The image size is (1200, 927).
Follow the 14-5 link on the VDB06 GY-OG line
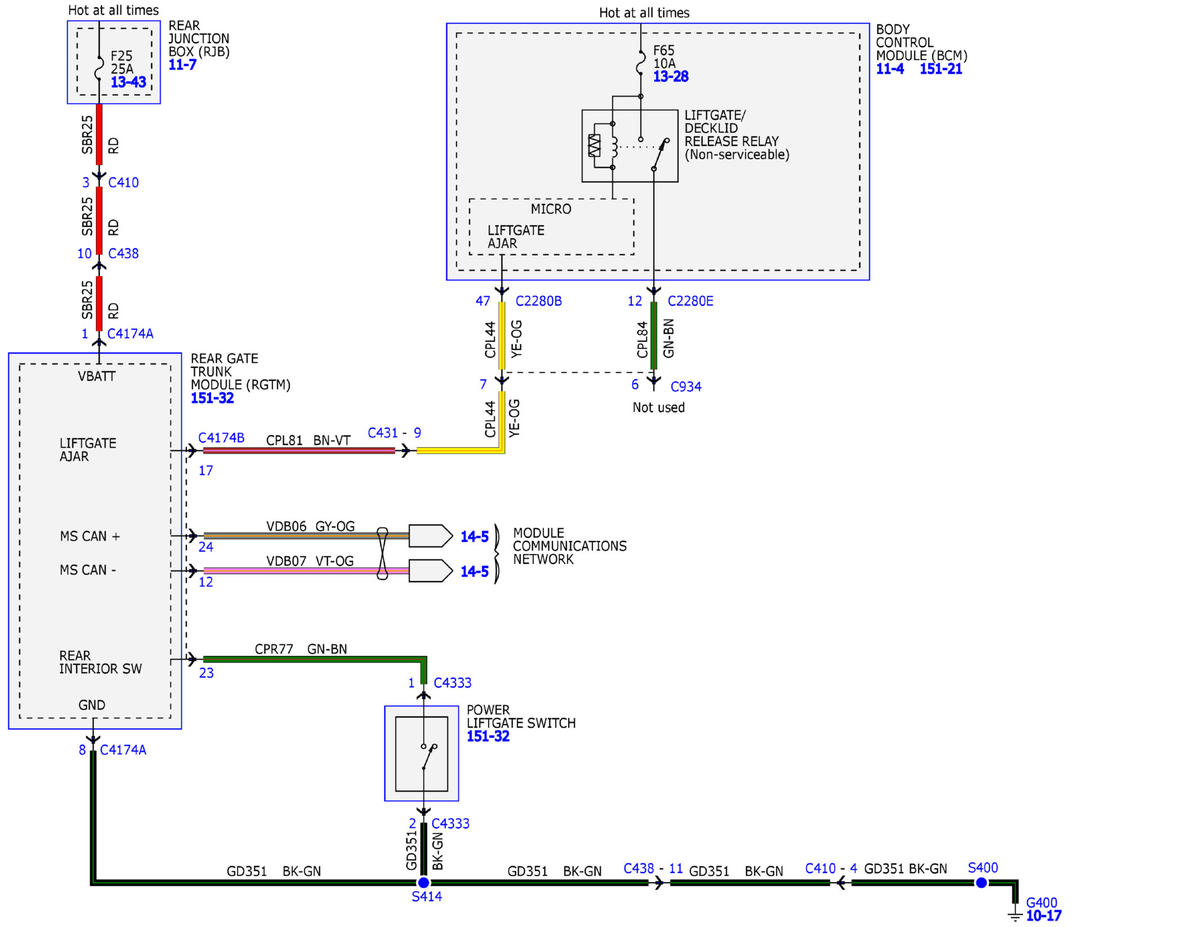click(475, 537)
